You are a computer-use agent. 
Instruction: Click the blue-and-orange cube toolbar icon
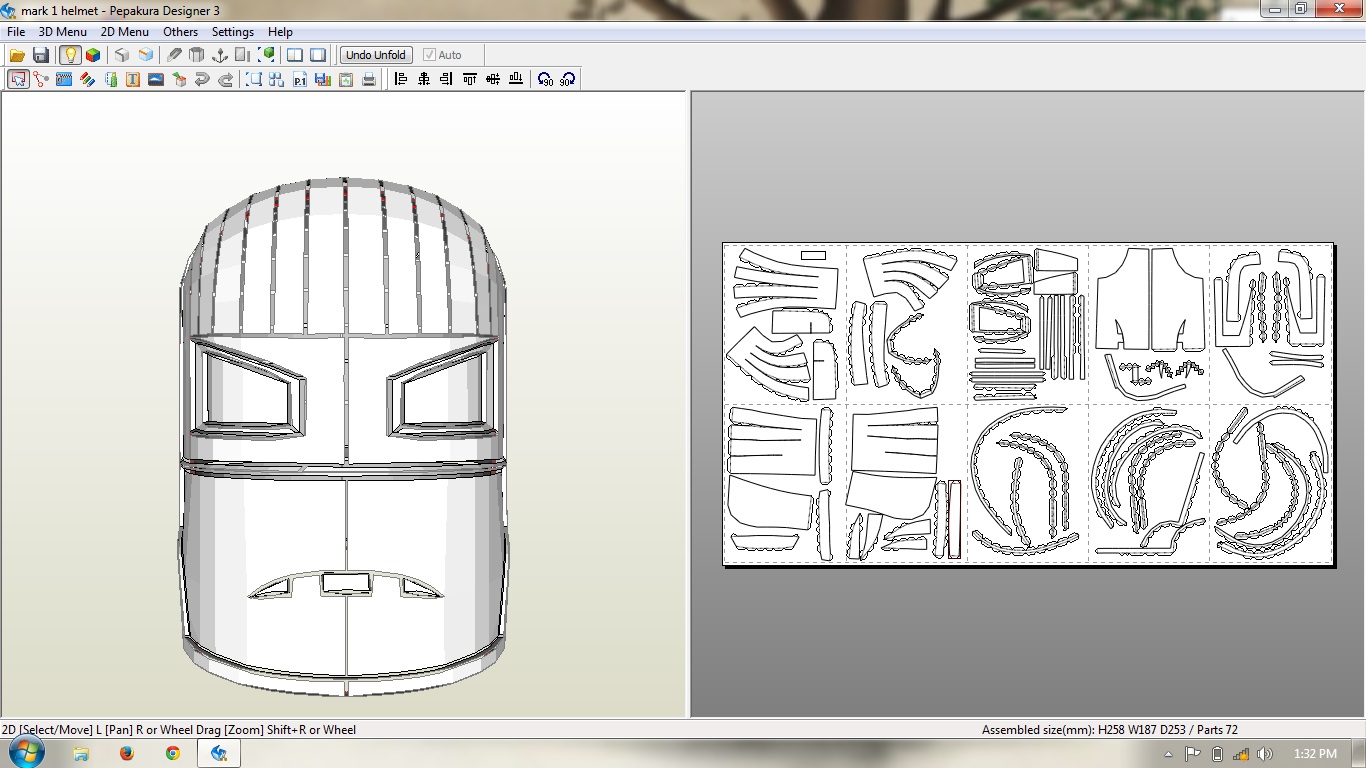pyautogui.click(x=146, y=55)
